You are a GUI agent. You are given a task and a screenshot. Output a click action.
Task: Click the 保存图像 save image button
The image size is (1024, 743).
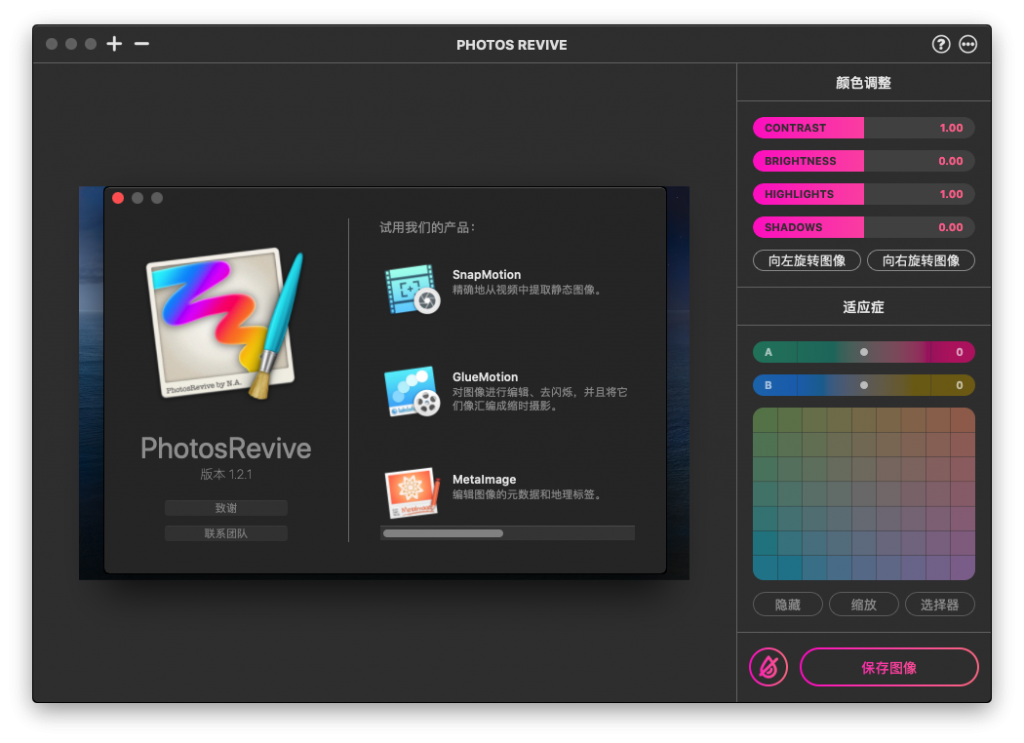(x=889, y=667)
